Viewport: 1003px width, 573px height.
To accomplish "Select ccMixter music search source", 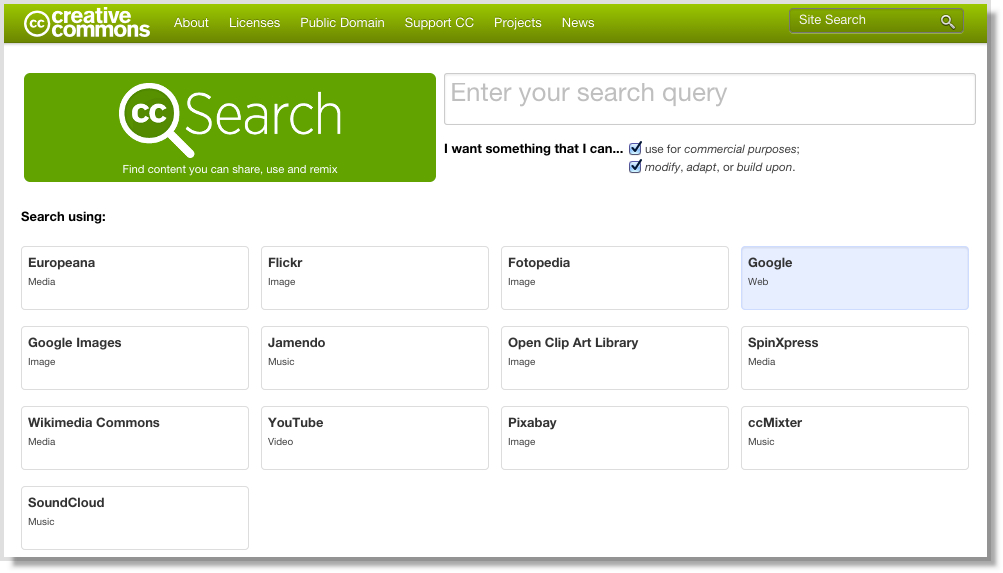I will tap(855, 438).
